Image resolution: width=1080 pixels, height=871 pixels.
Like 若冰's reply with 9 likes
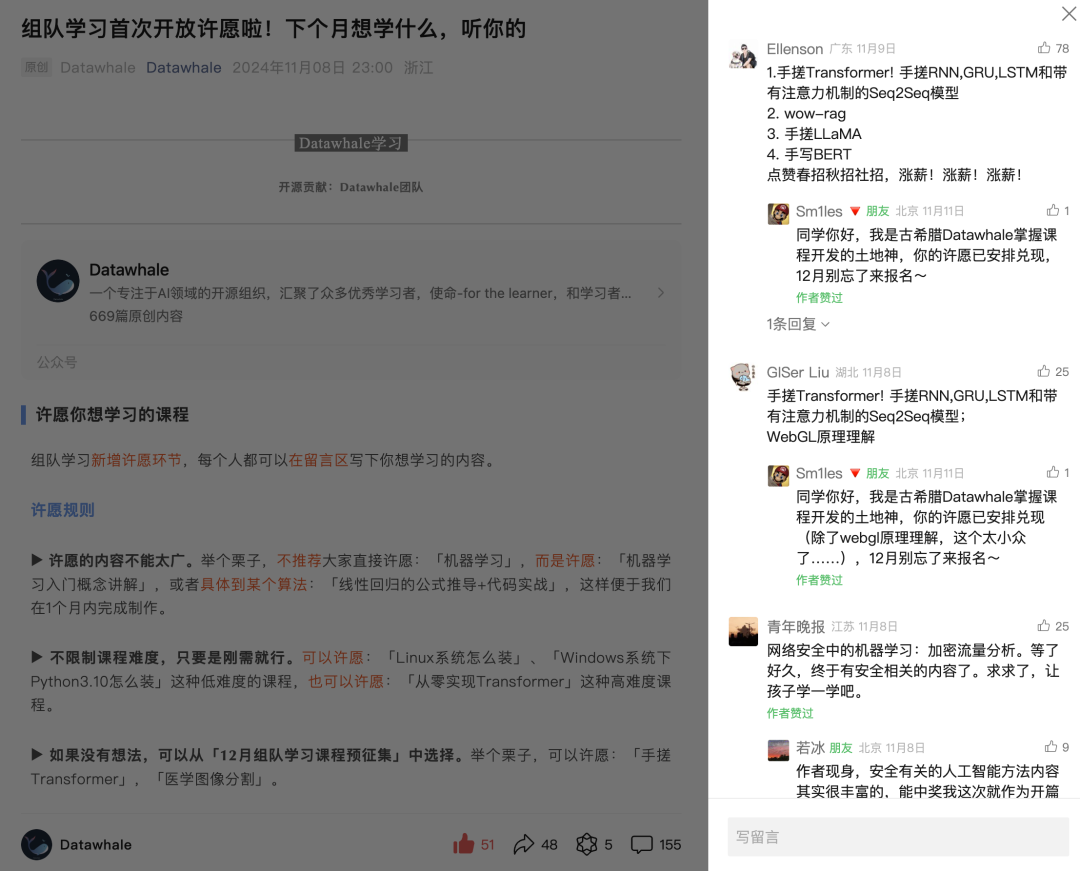[x=1050, y=746]
